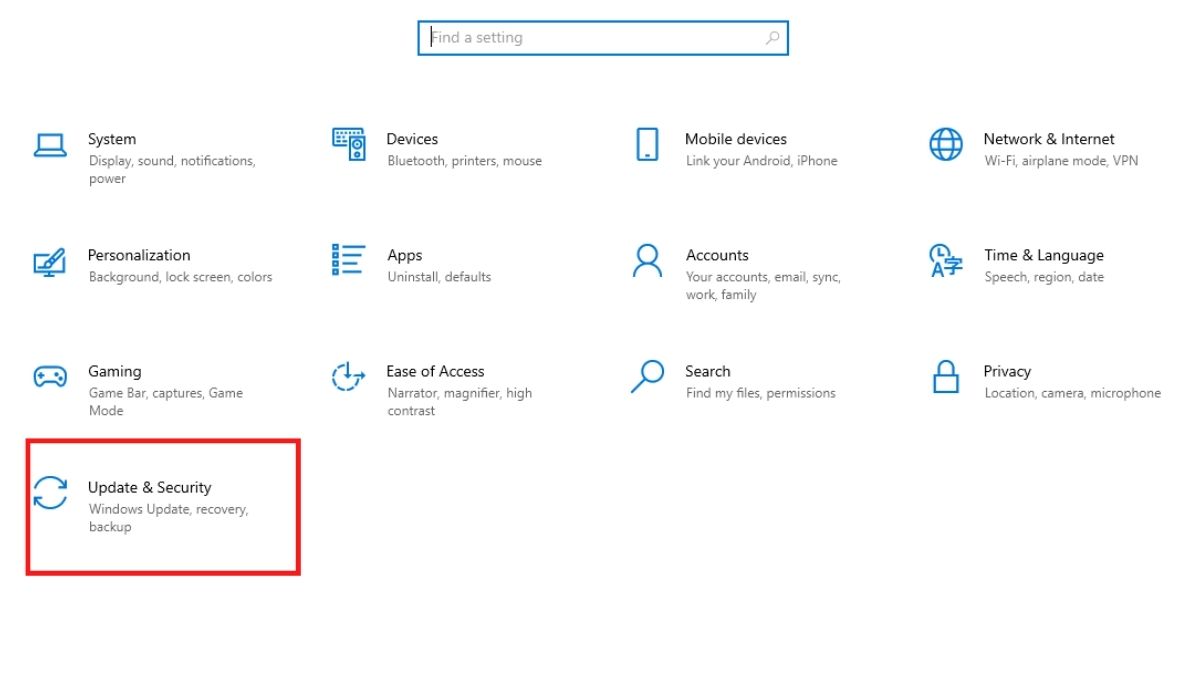Click the Accounts person icon
1200x675 pixels.
(647, 260)
